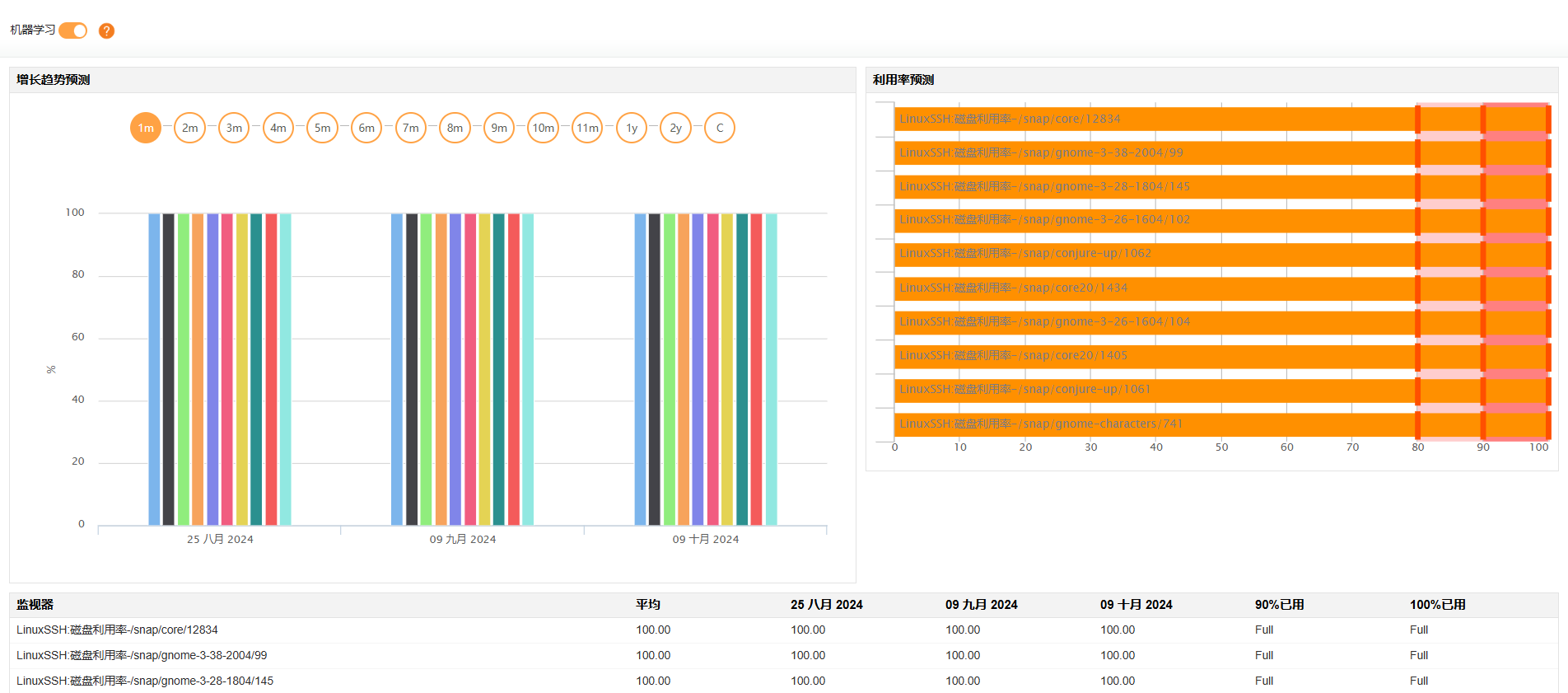Choose the 2y period button
The image size is (1568, 693).
[675, 128]
